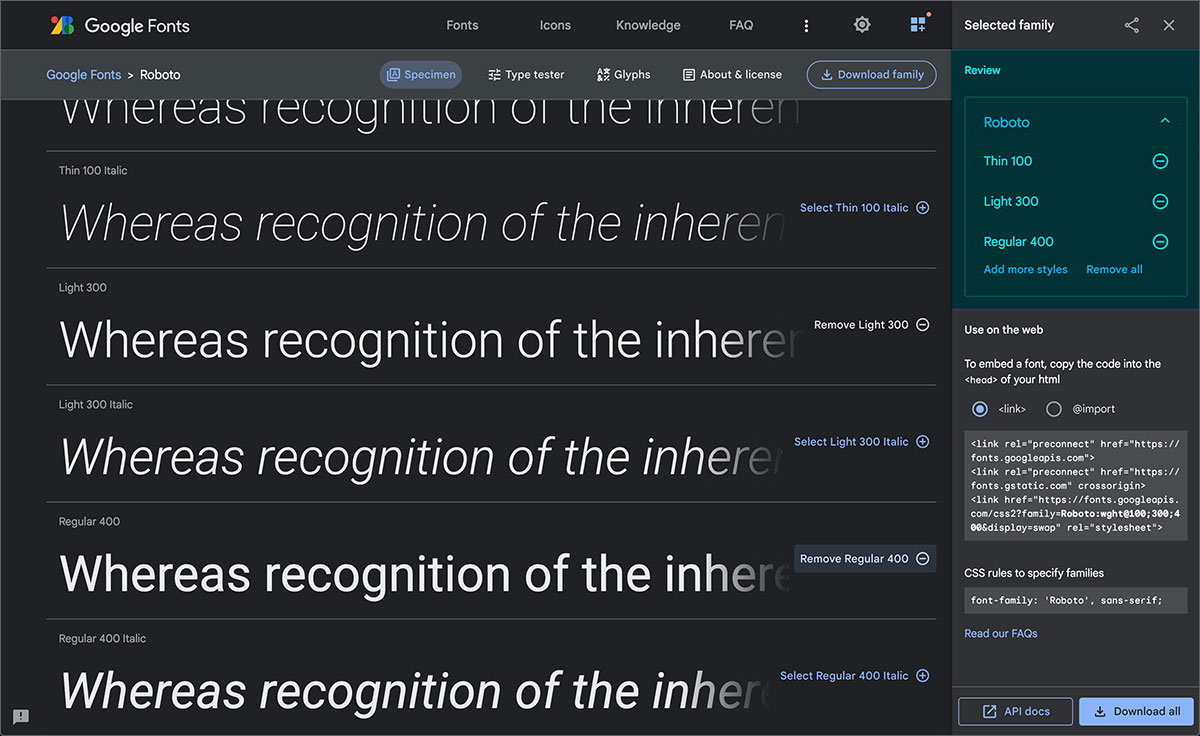Remove Light 300 from the review list
This screenshot has width=1200, height=736.
1160,202
